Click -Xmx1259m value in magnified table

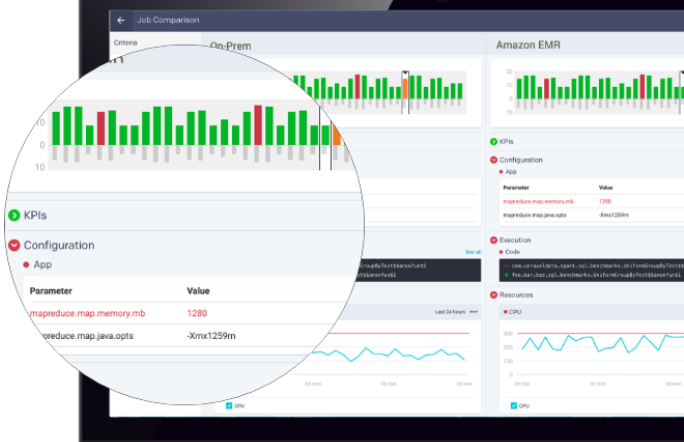coord(211,336)
